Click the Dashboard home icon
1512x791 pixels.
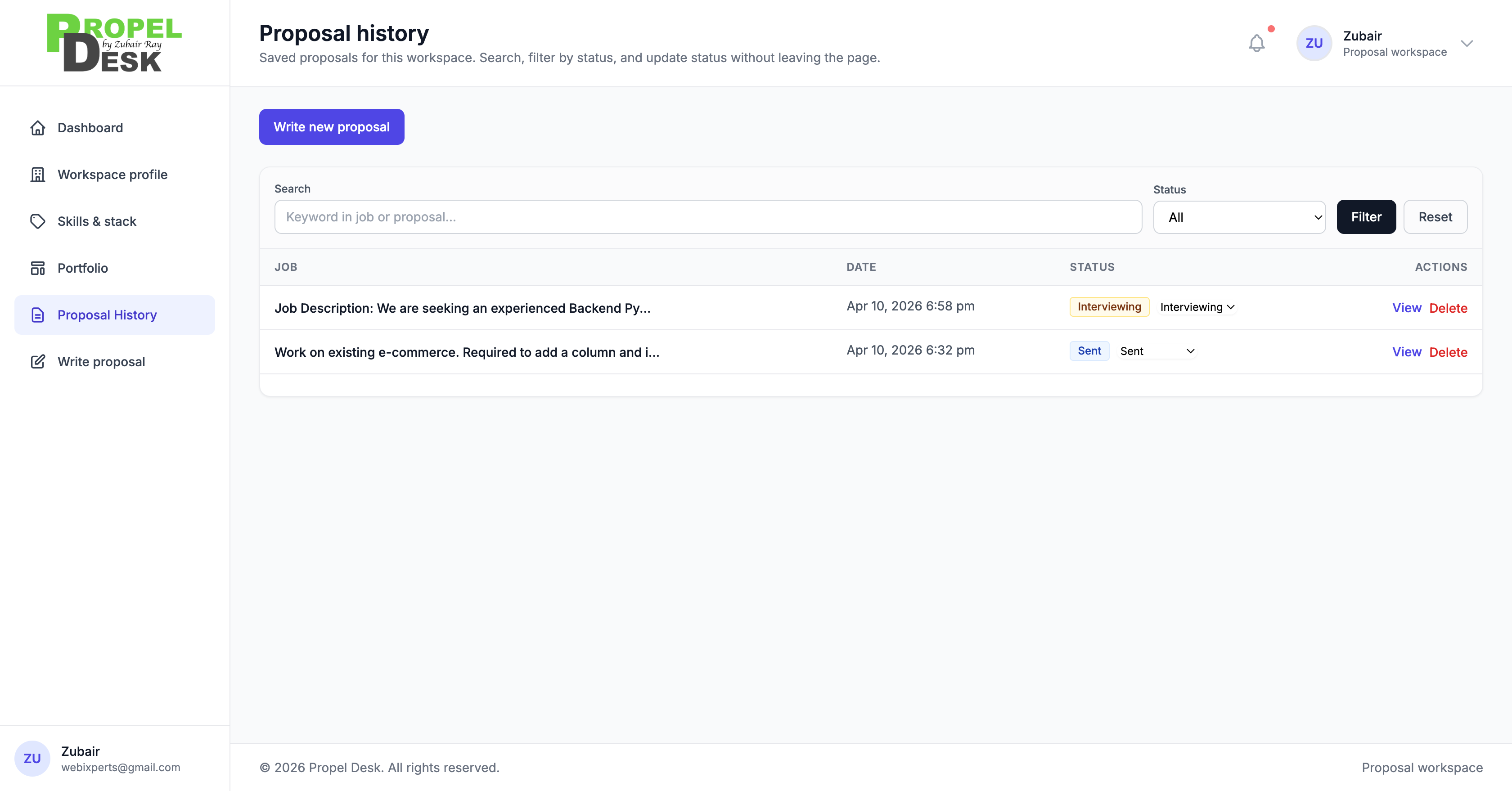pos(37,128)
